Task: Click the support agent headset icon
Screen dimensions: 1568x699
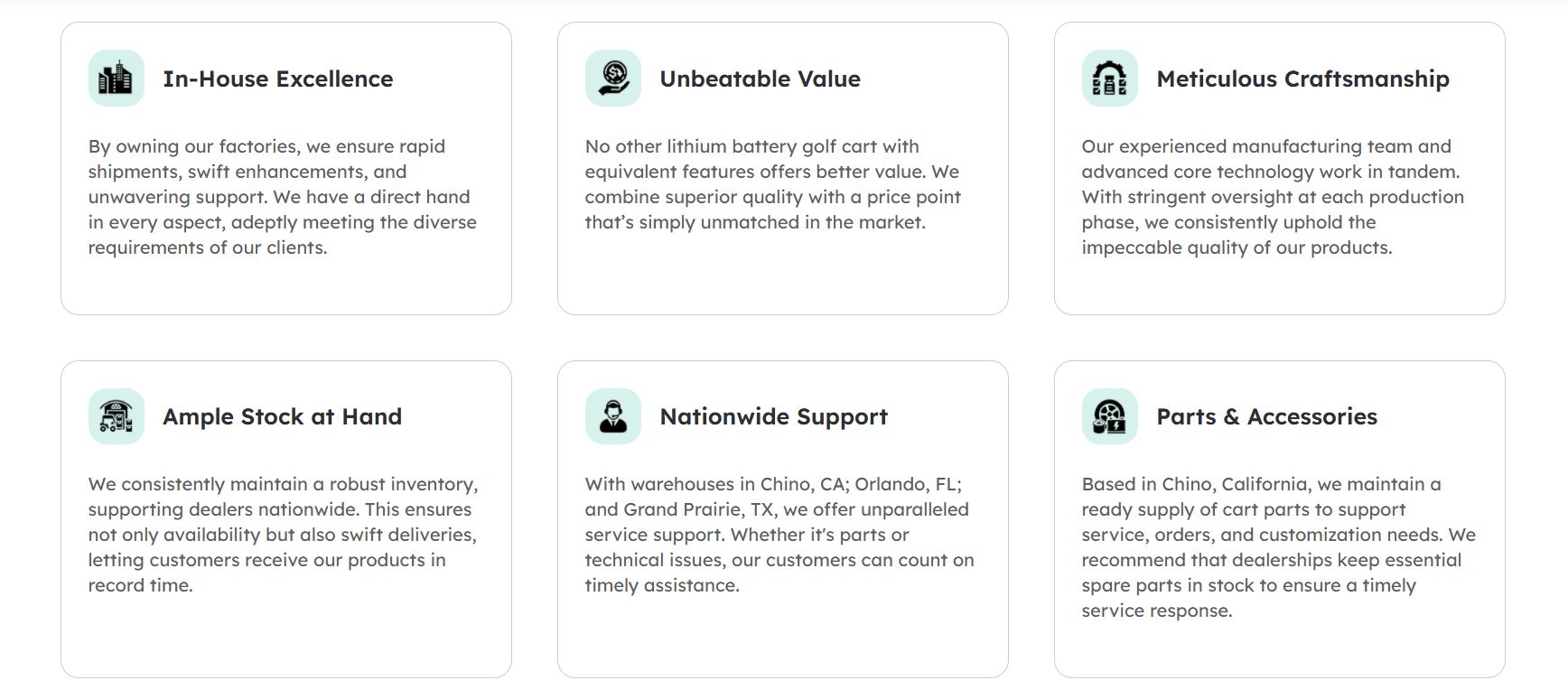Action: tap(612, 416)
